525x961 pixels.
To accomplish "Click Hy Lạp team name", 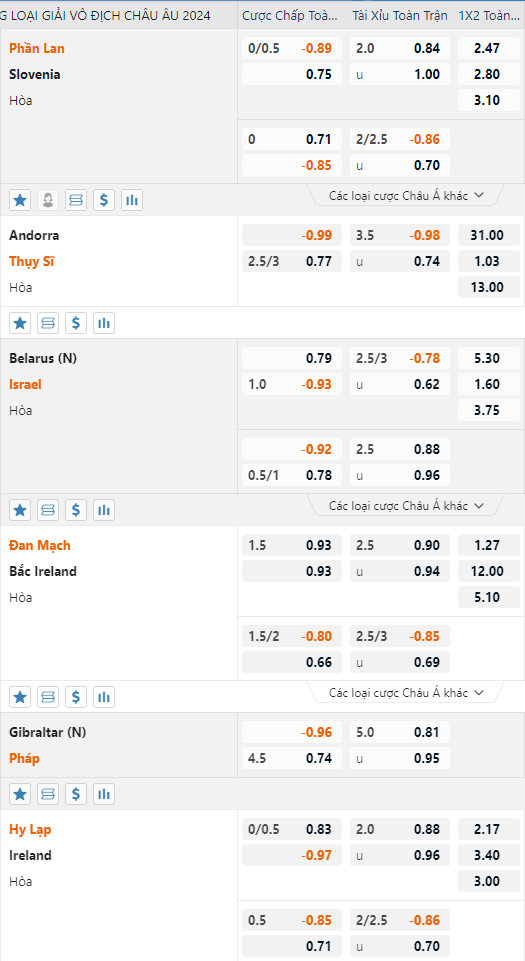I will pyautogui.click(x=30, y=829).
